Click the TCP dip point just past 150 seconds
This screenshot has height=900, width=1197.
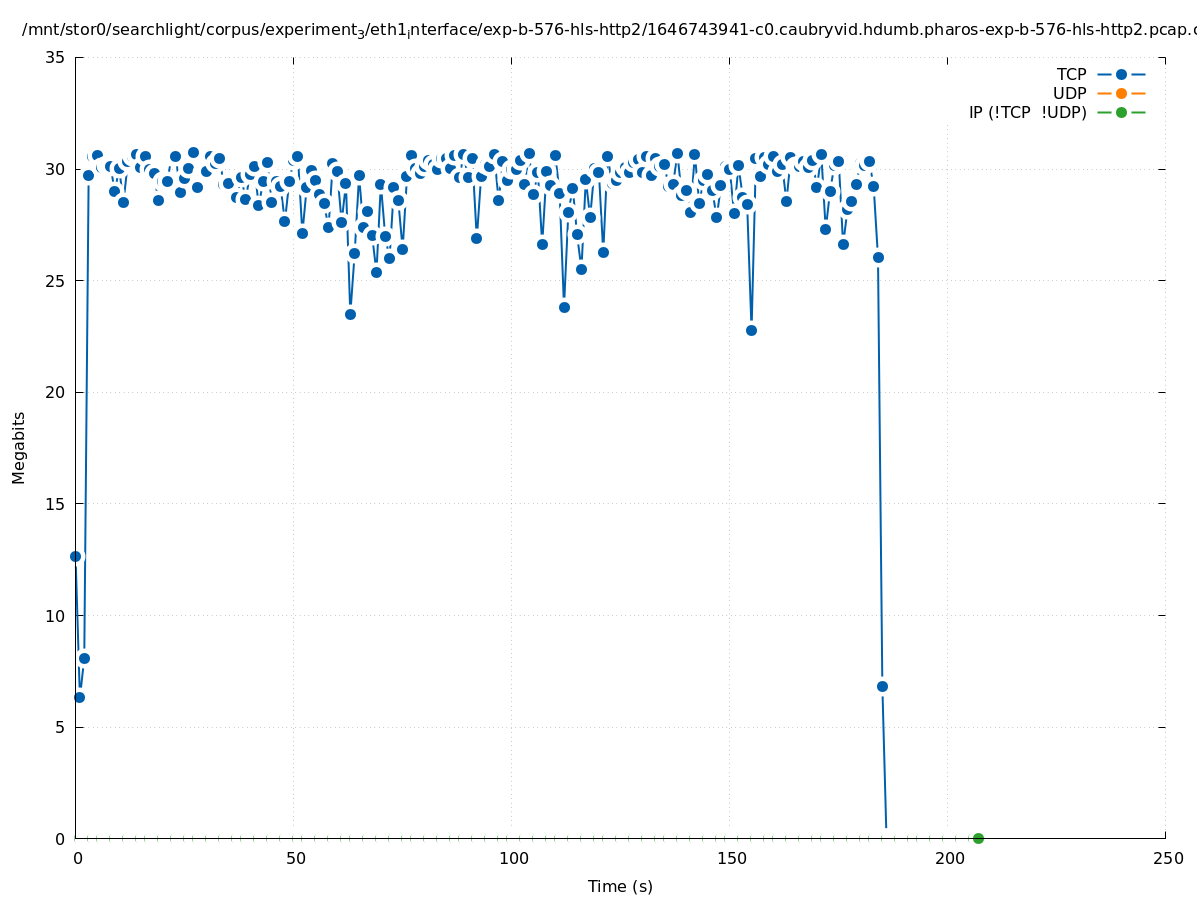click(751, 330)
